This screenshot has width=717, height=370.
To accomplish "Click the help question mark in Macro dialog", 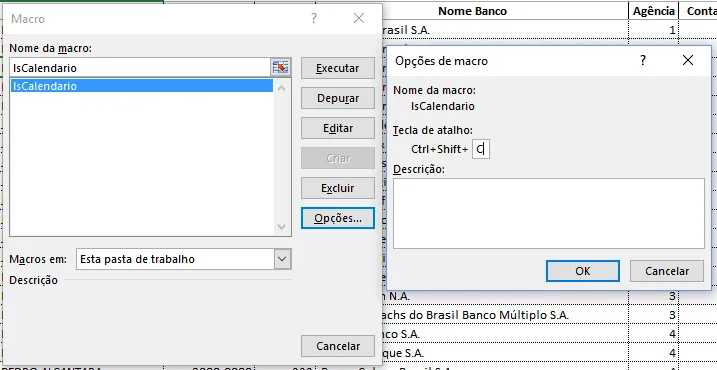I will pos(314,18).
